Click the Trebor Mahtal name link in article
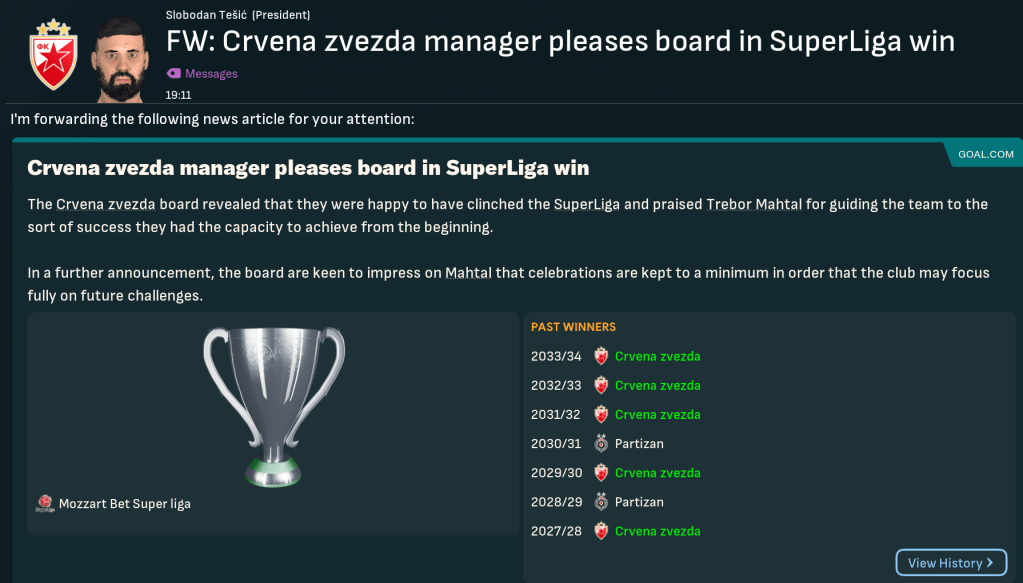The width and height of the screenshot is (1023, 583). pyautogui.click(x=753, y=204)
